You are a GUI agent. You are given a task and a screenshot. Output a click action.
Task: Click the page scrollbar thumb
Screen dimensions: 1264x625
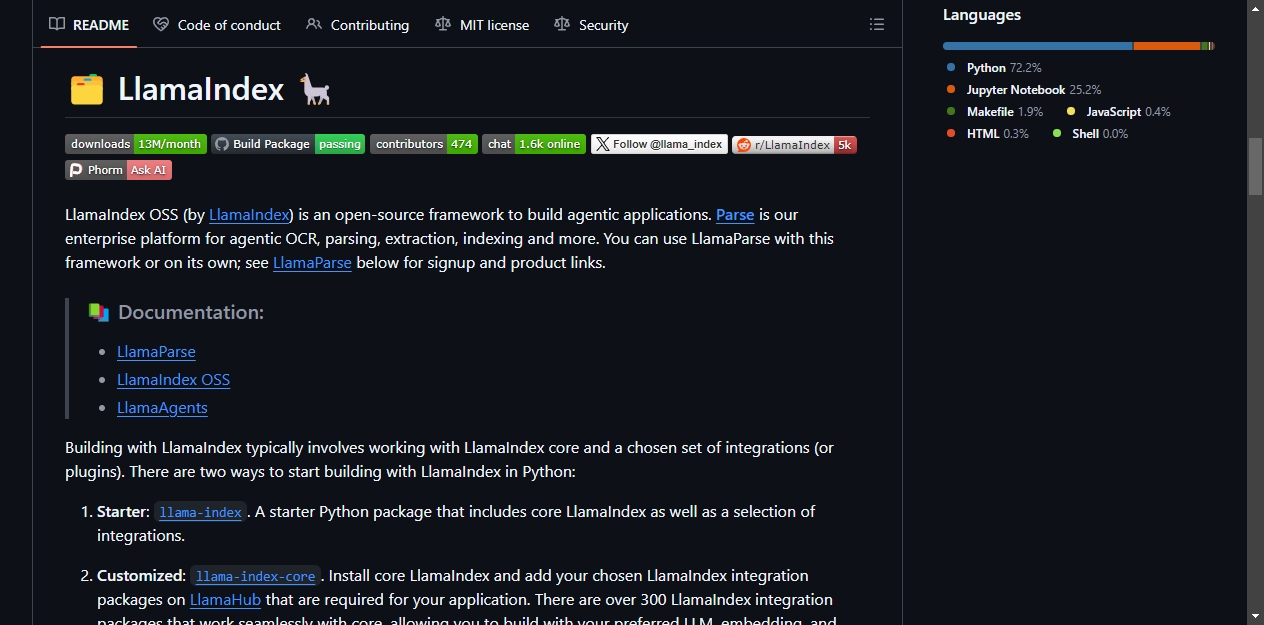tap(1256, 166)
